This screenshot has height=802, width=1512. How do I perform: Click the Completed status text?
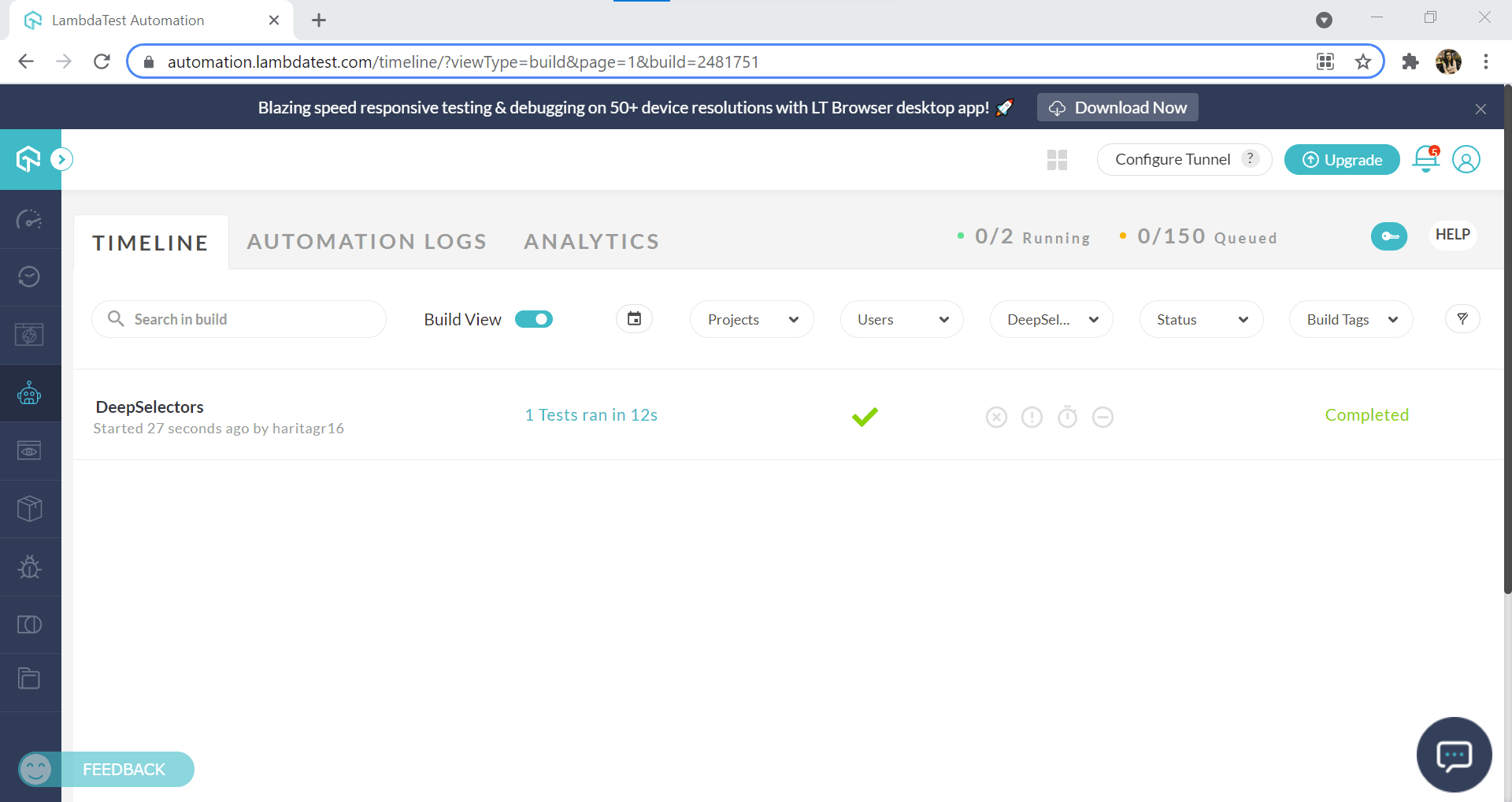[1366, 415]
